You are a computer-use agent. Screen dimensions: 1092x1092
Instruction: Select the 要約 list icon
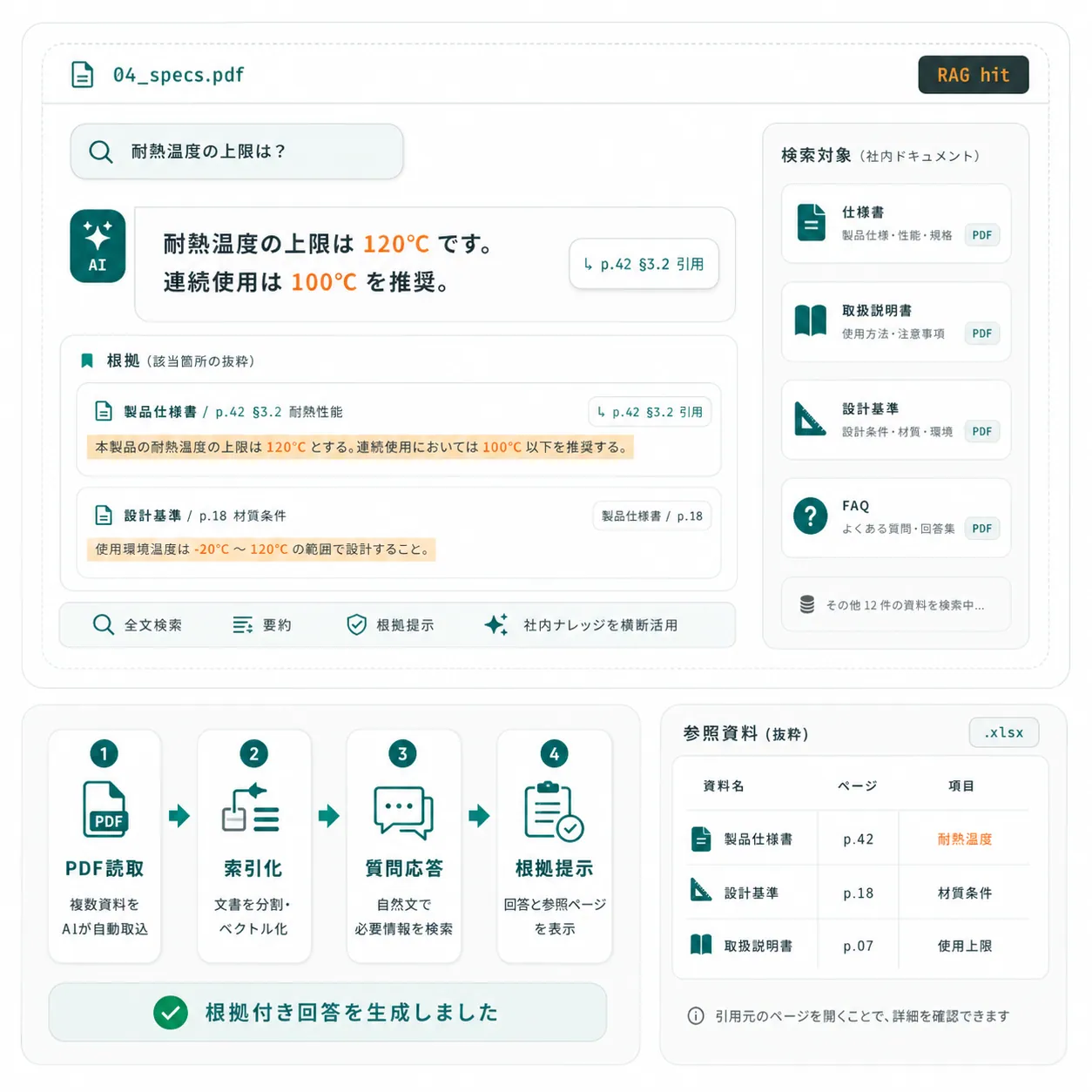pyautogui.click(x=243, y=624)
